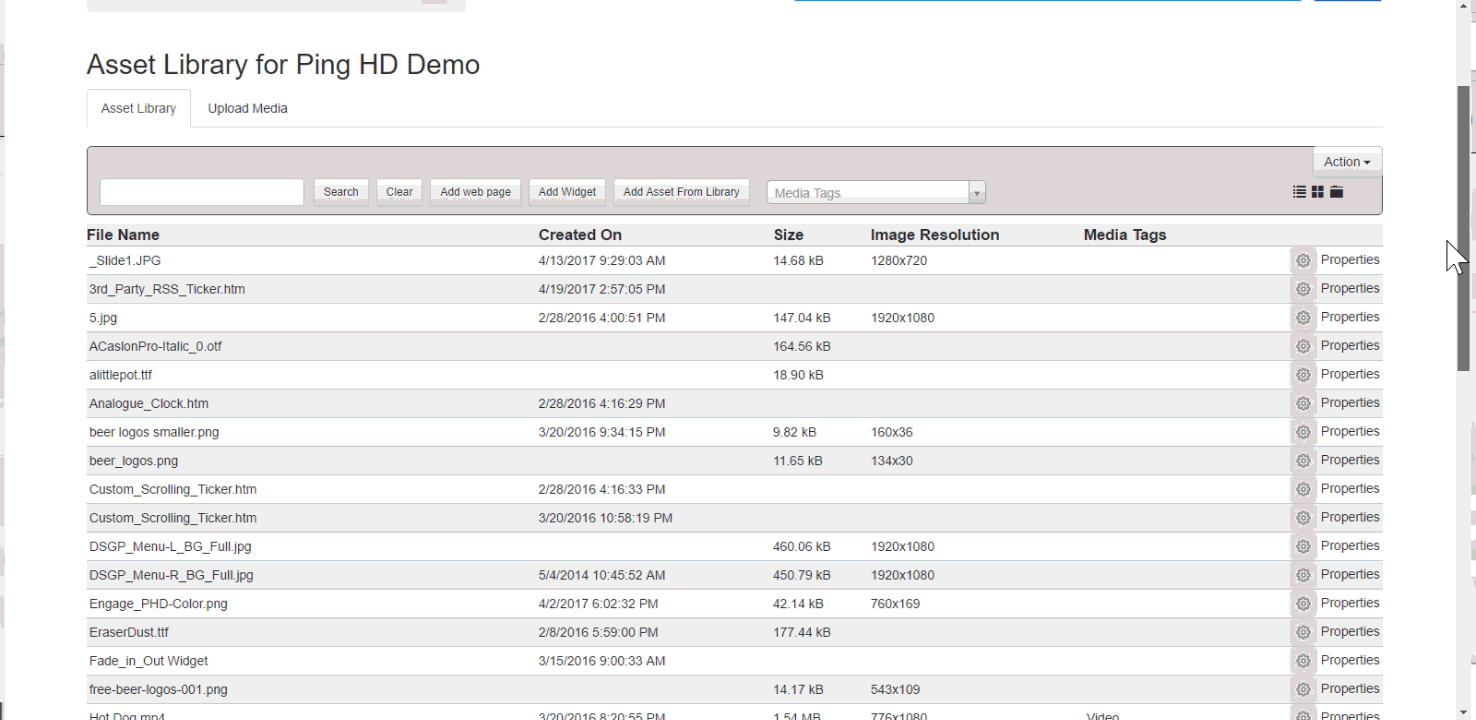This screenshot has width=1476, height=720.
Task: Click gear icon for EraserDust.ttf
Action: 1303,633
